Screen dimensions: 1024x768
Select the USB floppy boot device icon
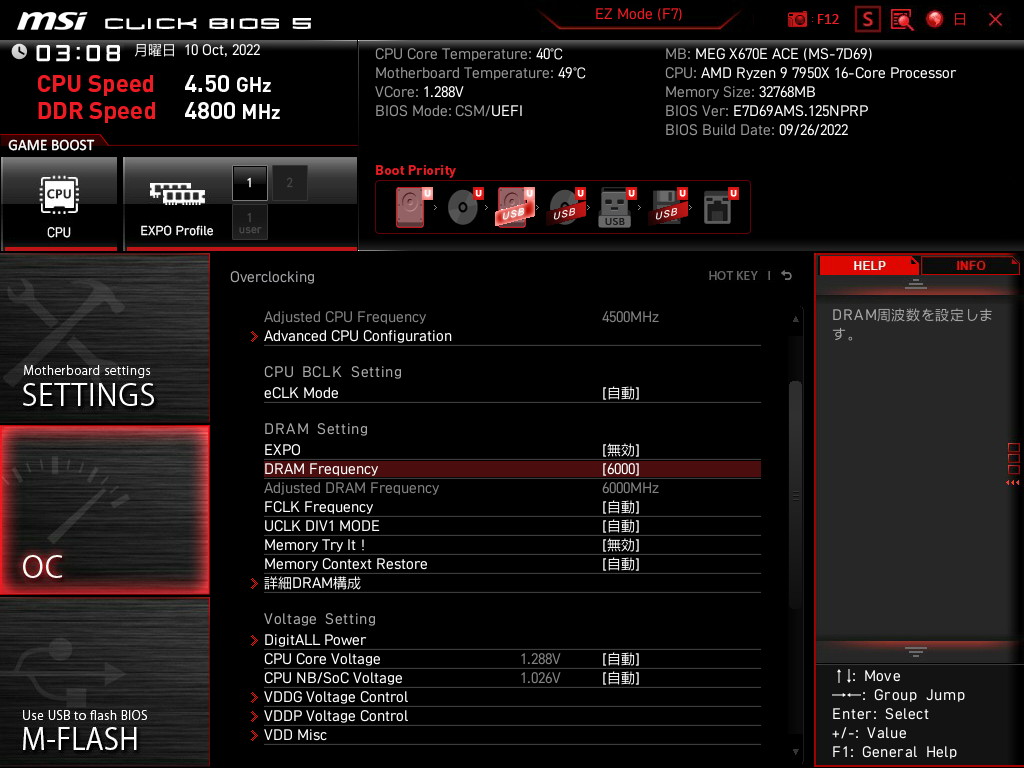tap(668, 207)
